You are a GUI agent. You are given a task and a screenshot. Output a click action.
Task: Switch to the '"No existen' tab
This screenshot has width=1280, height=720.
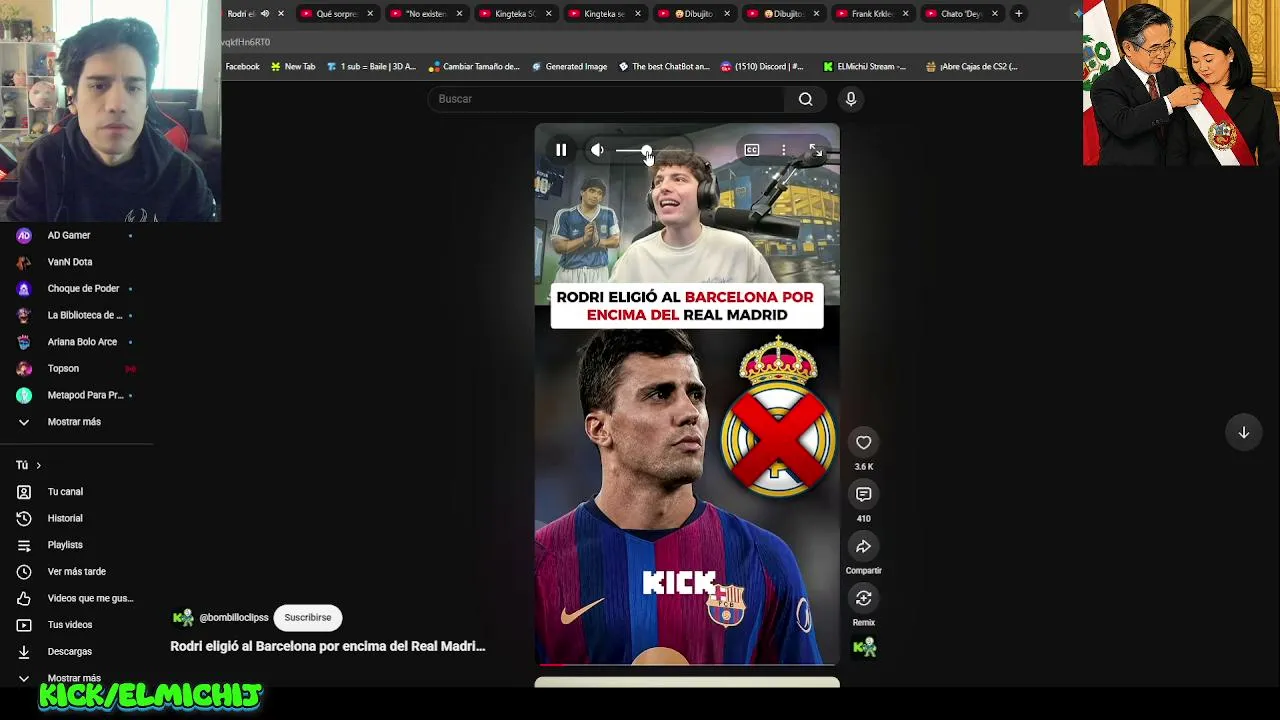point(425,14)
